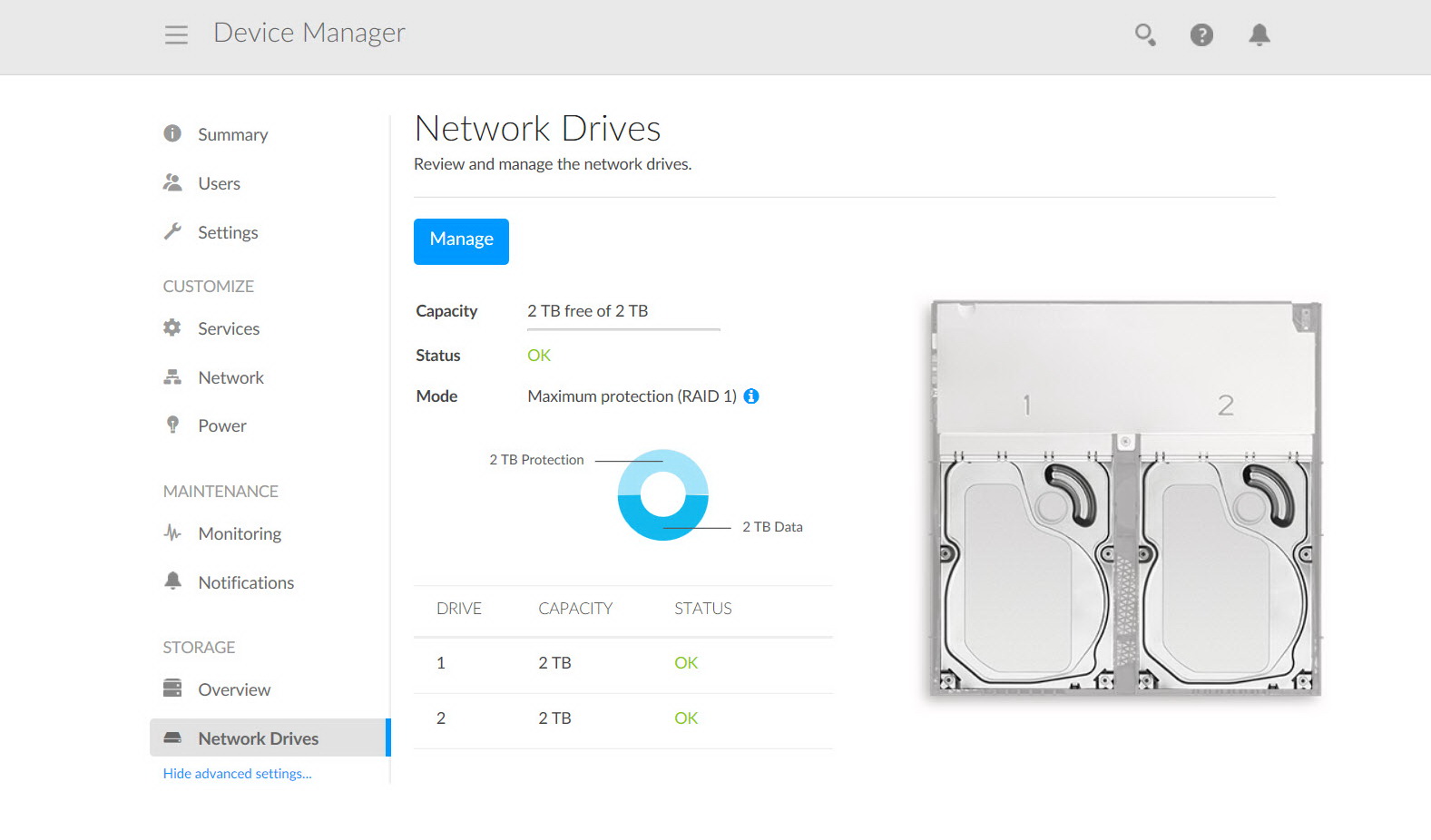The image size is (1431, 840).
Task: Click the Capacity field label
Action: [x=446, y=311]
